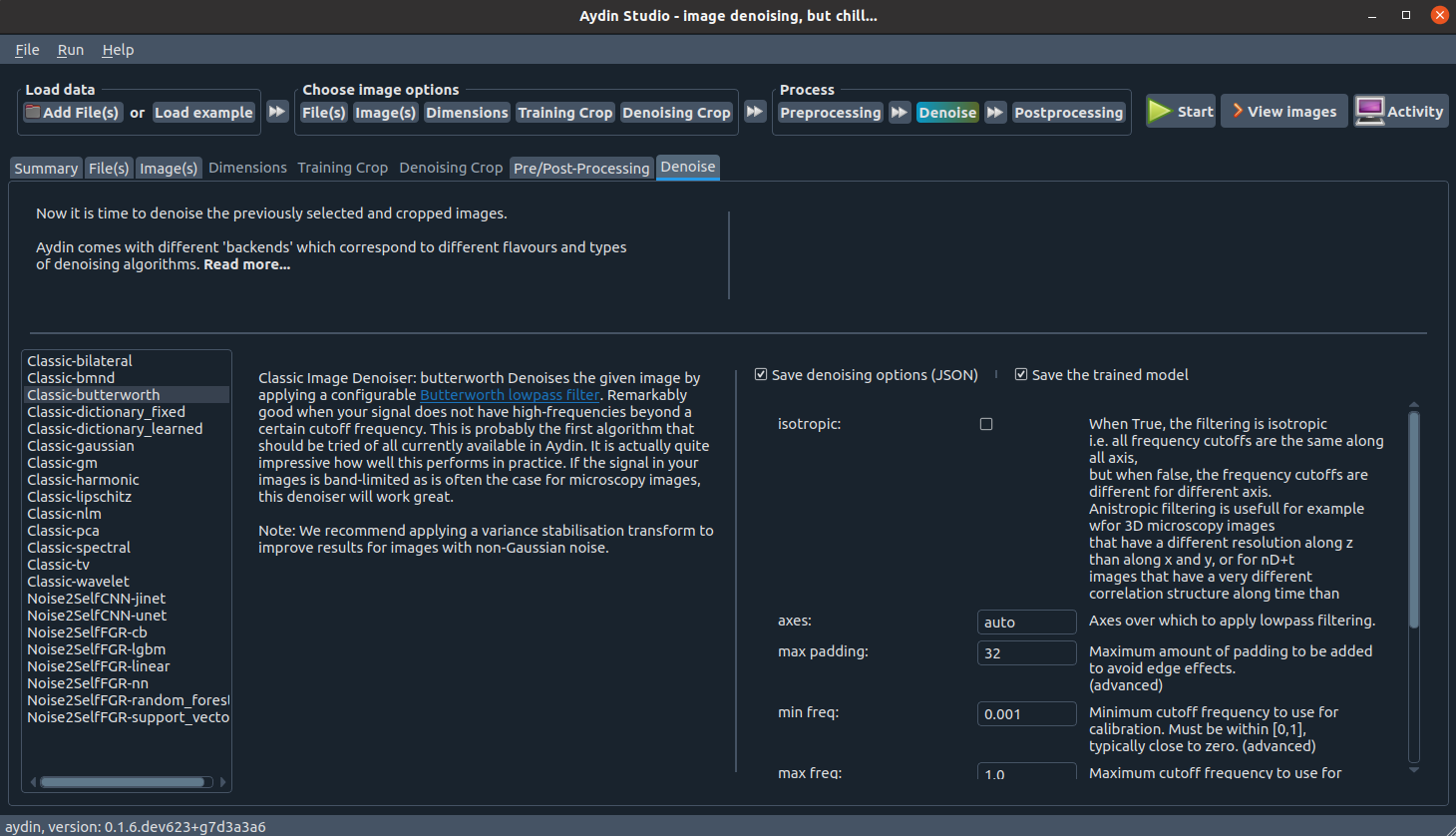Click the Postprocessing process button

(x=1068, y=113)
